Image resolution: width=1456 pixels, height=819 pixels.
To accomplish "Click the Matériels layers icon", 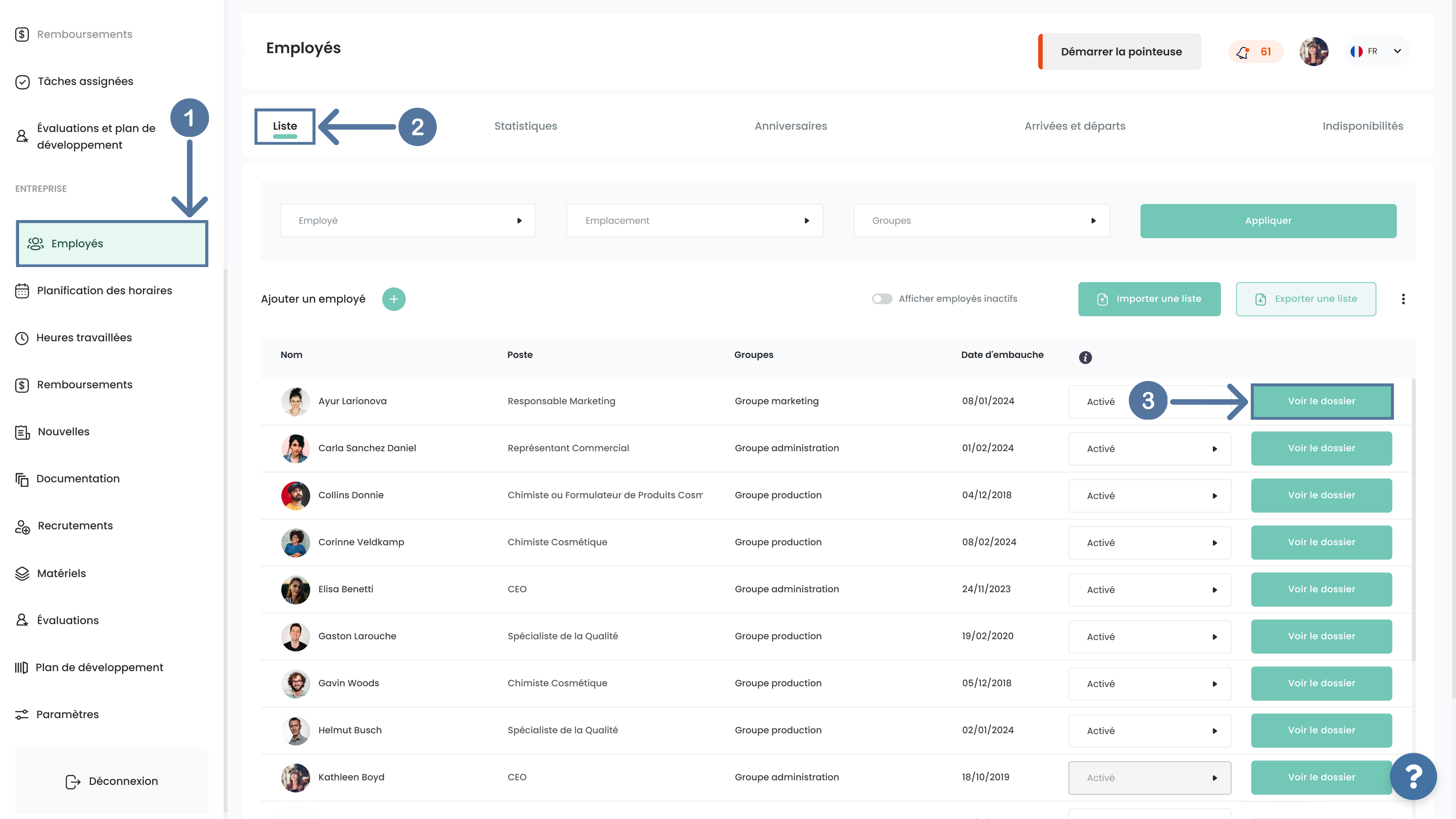I will (x=22, y=573).
